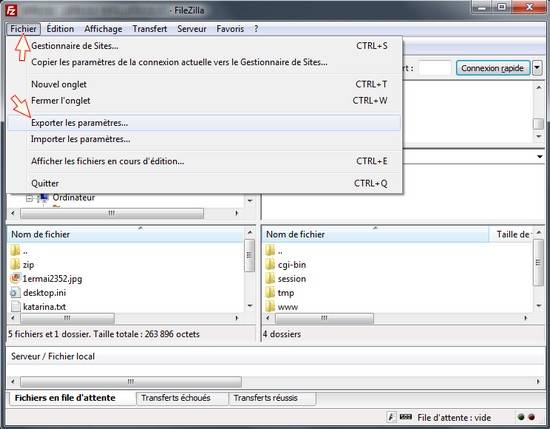The image size is (550, 429).
Task: Select the local parent folder '..' icon
Action: pyautogui.click(x=15, y=250)
